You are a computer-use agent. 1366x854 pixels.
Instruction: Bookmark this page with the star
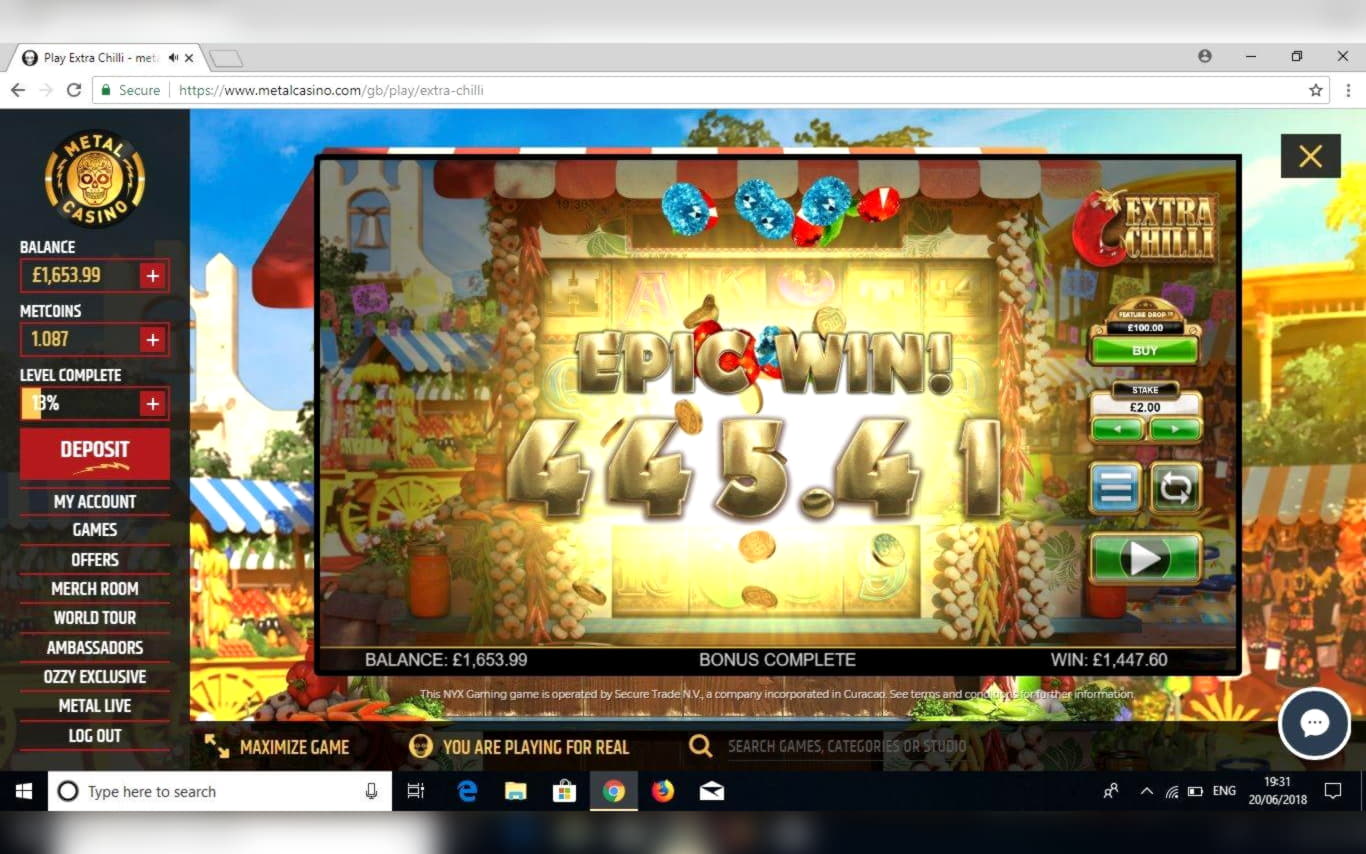click(1316, 90)
